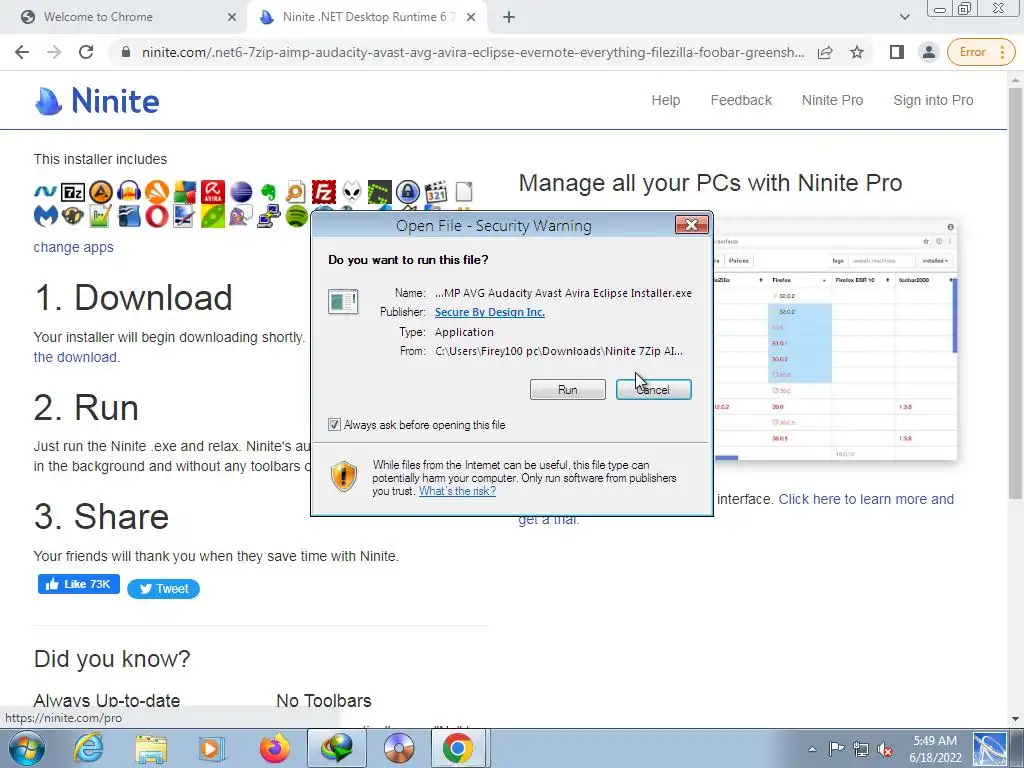Viewport: 1024px width, 768px height.
Task: Click Sign into Pro
Action: click(933, 100)
